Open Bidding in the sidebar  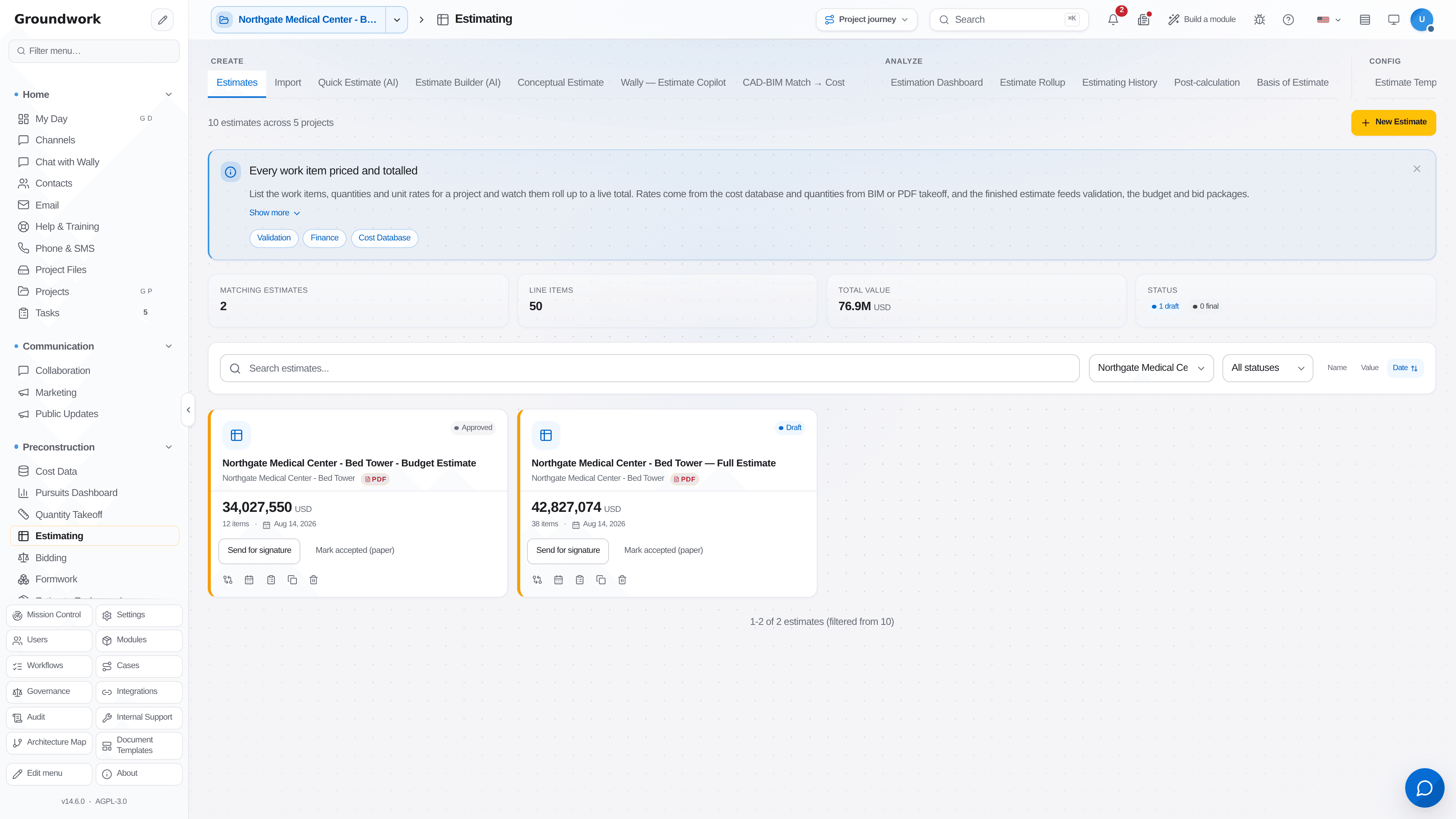click(x=94, y=558)
